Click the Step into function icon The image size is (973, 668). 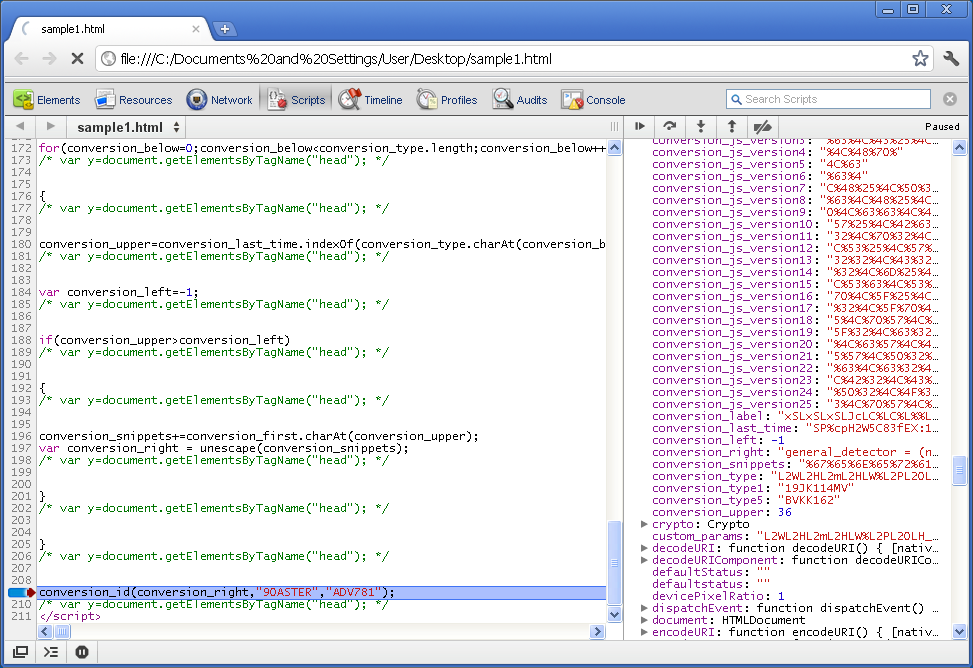pos(701,127)
